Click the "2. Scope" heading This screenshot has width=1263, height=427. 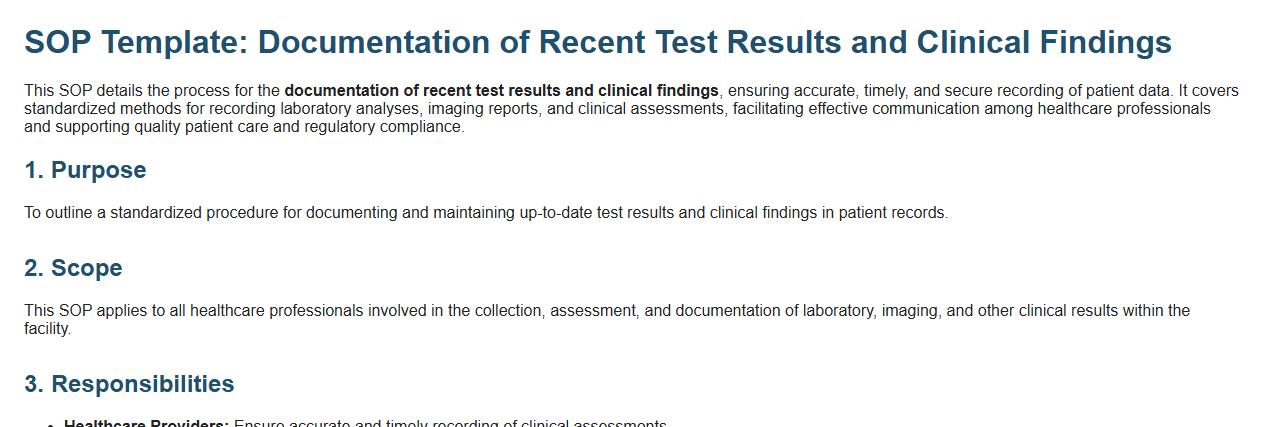click(x=73, y=268)
